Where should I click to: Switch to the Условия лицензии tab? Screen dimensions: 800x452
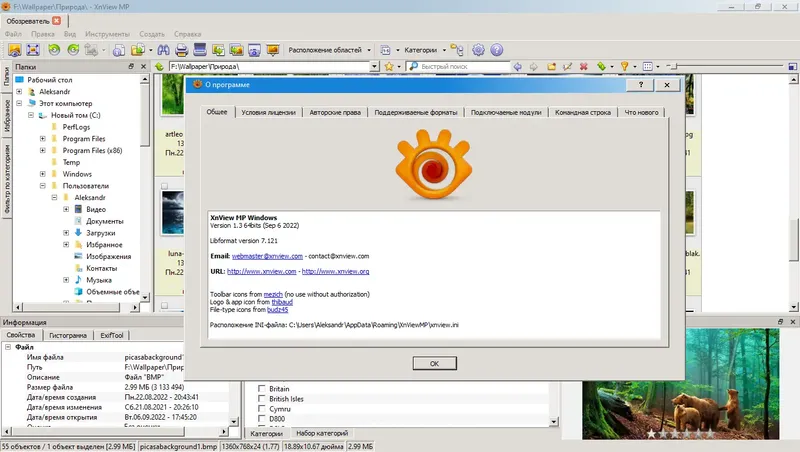268,113
